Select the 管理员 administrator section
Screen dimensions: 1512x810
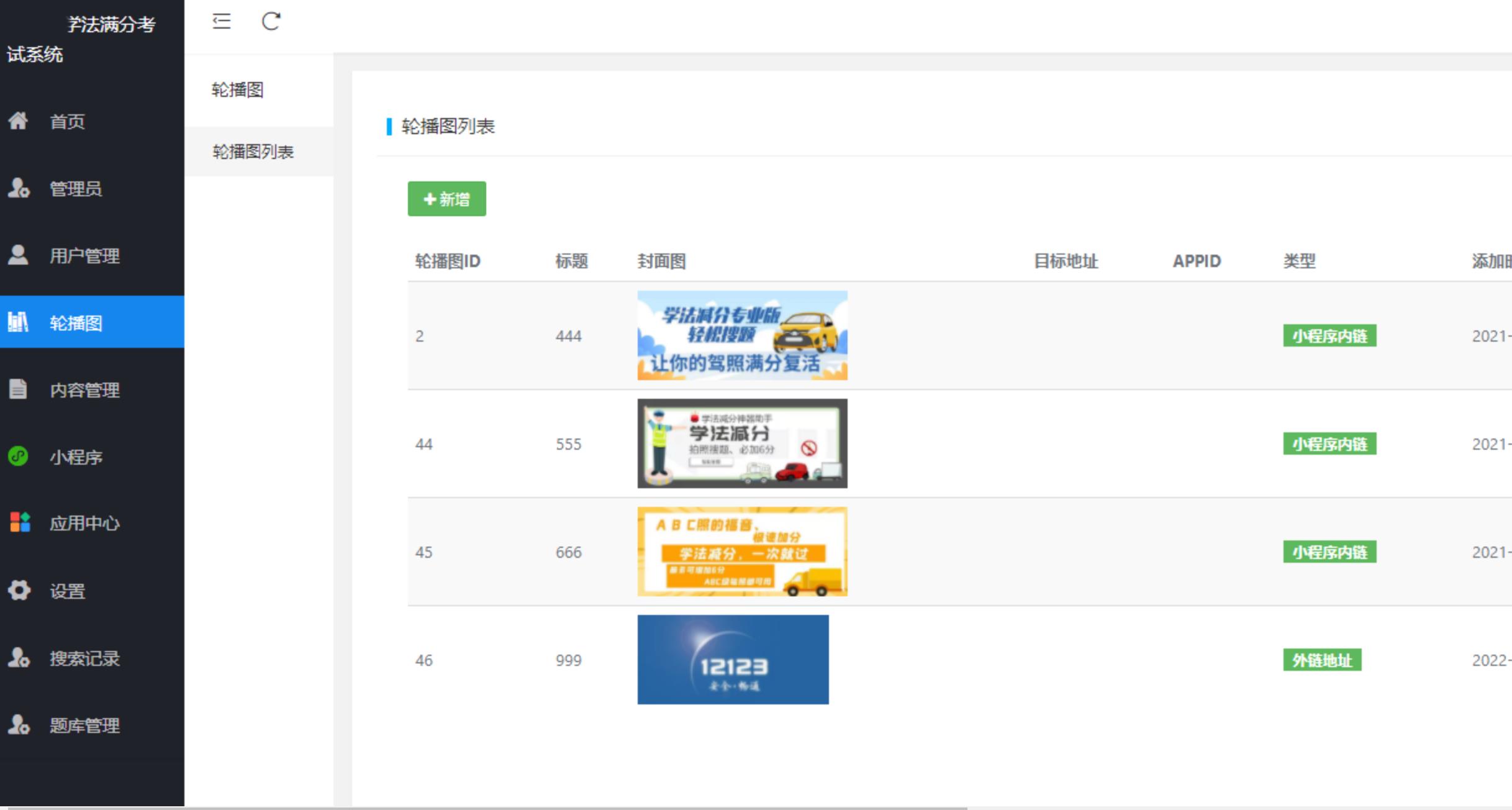(77, 189)
